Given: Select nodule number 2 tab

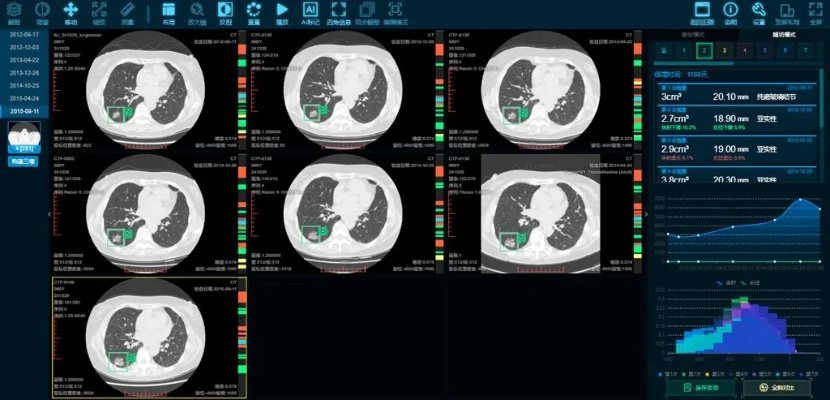Looking at the screenshot, I should (x=704, y=49).
